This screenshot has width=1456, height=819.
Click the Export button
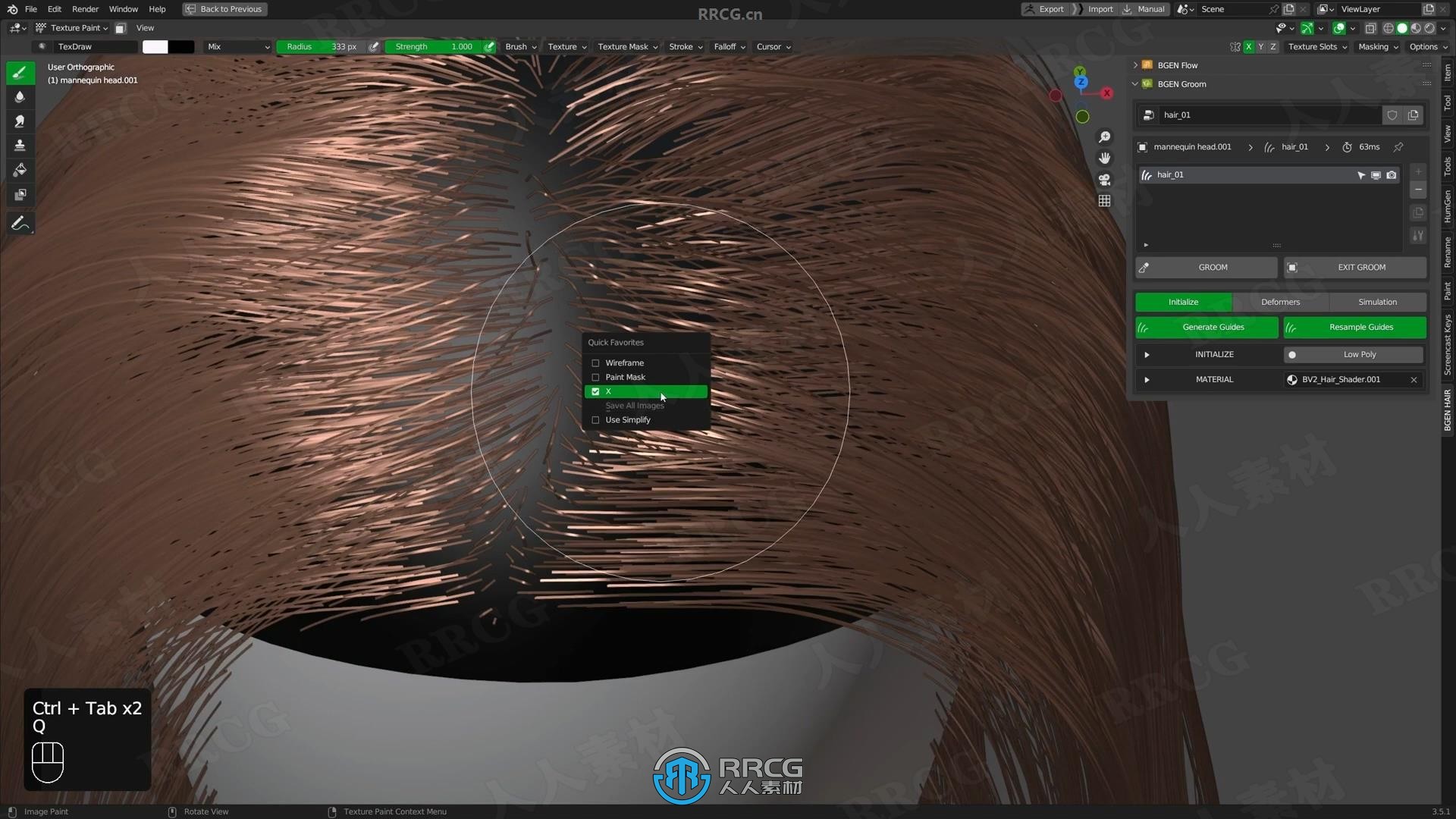click(1044, 9)
